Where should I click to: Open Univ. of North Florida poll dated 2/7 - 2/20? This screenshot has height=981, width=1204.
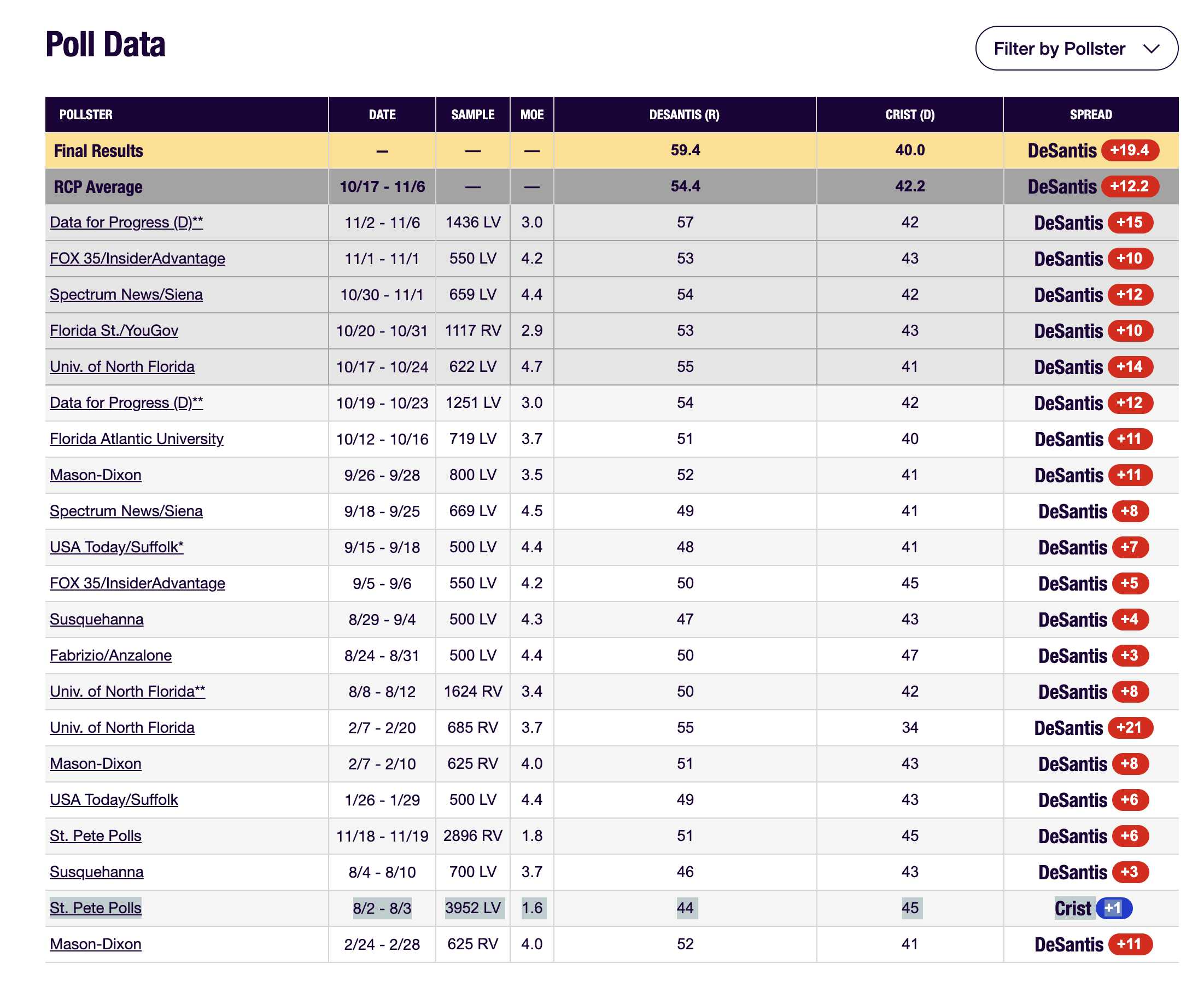click(122, 728)
